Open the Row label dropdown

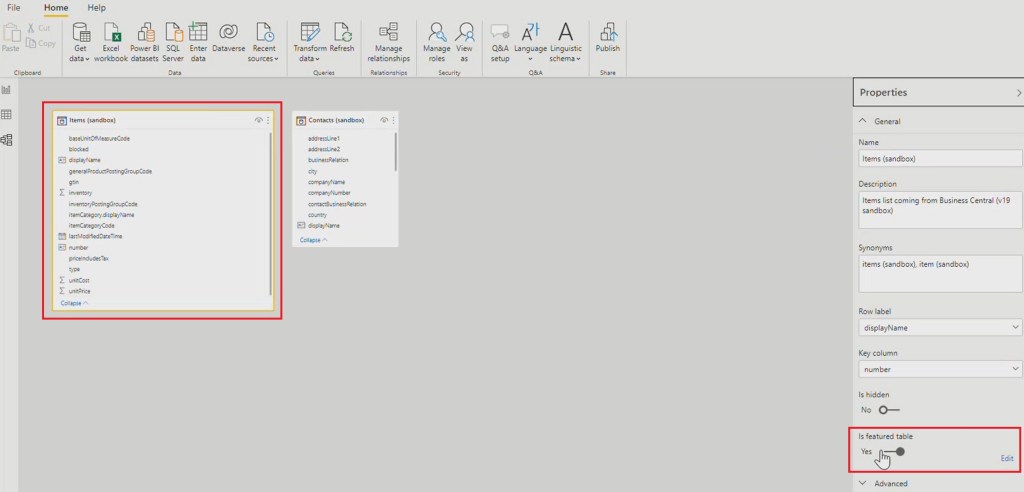pos(940,327)
